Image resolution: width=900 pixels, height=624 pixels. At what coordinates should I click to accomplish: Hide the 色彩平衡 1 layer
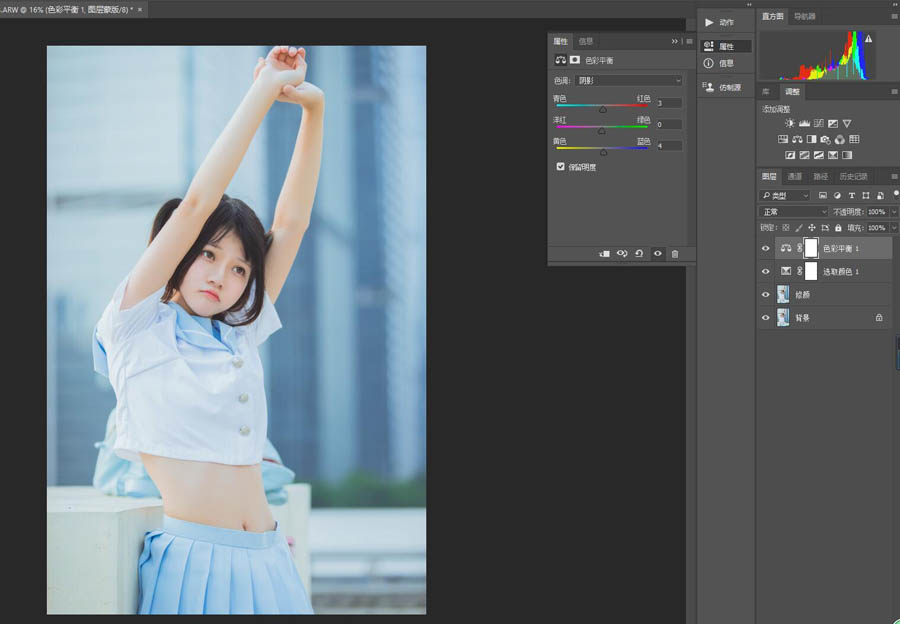point(766,248)
